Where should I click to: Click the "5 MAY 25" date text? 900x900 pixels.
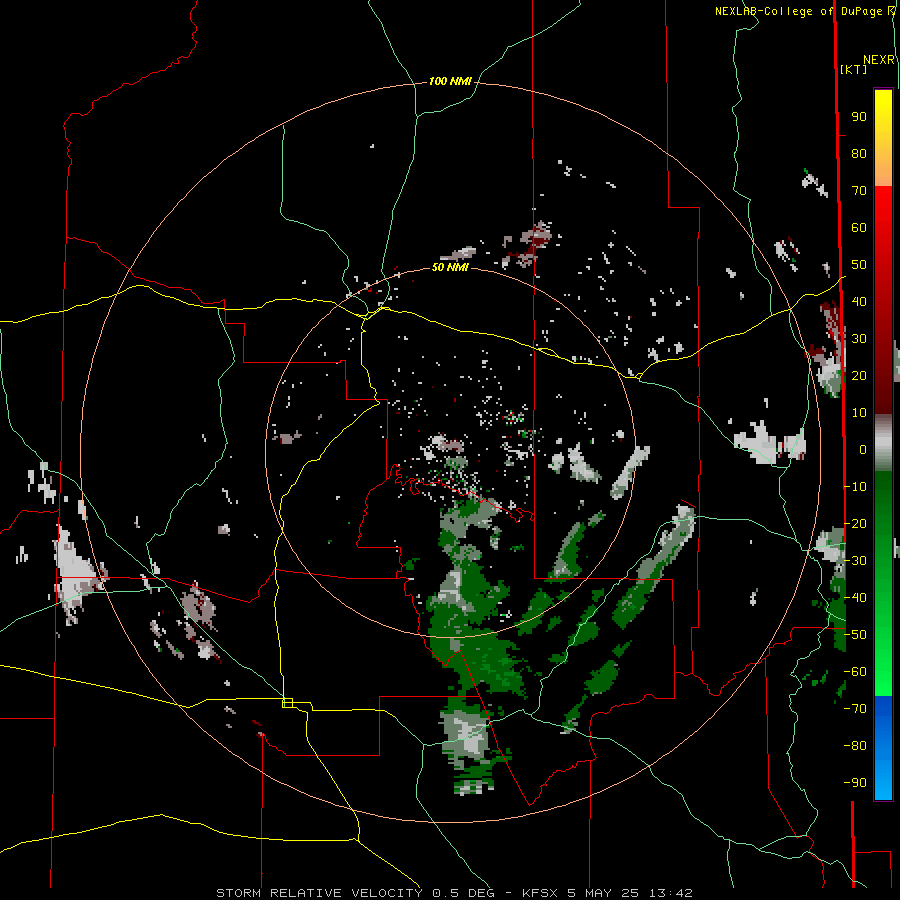(604, 893)
